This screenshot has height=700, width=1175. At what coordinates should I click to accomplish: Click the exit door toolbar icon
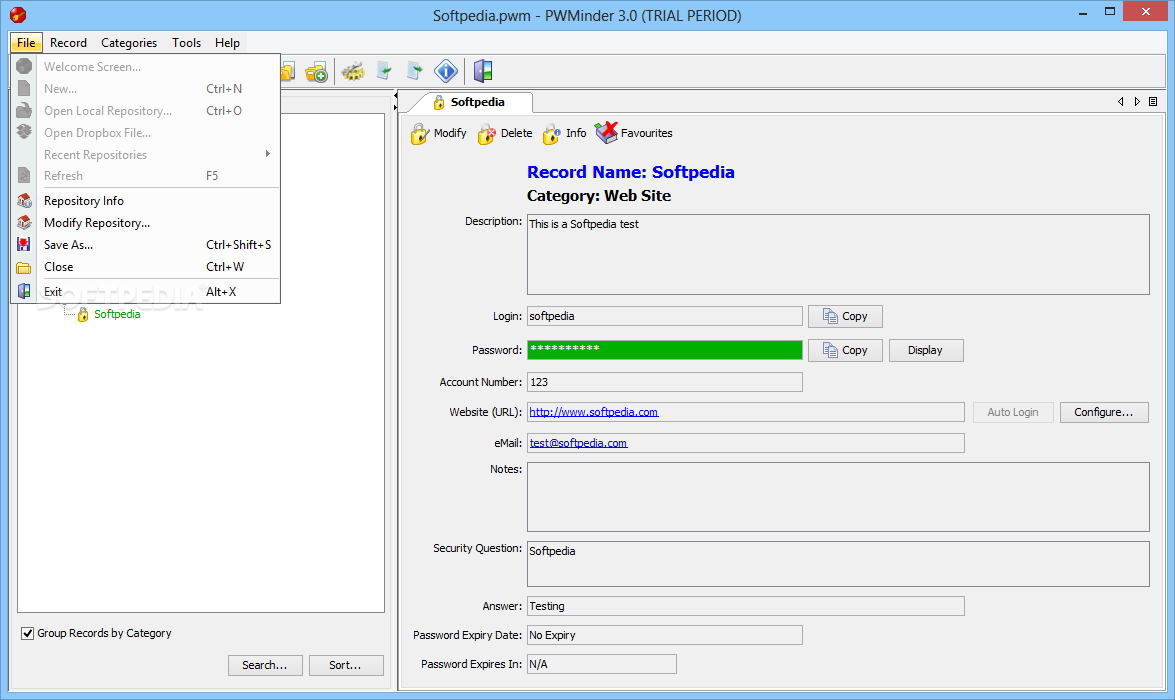click(483, 72)
